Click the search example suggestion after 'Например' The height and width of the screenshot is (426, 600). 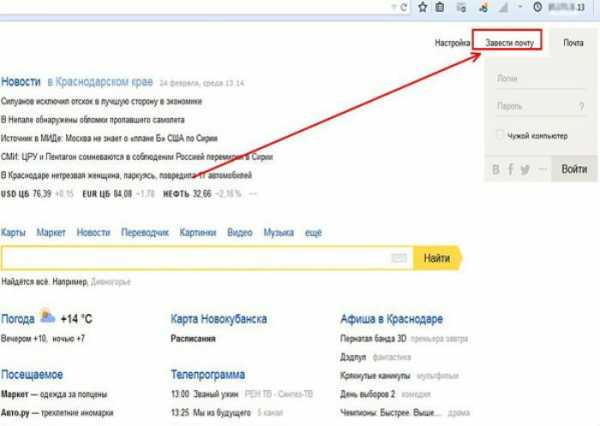111,282
